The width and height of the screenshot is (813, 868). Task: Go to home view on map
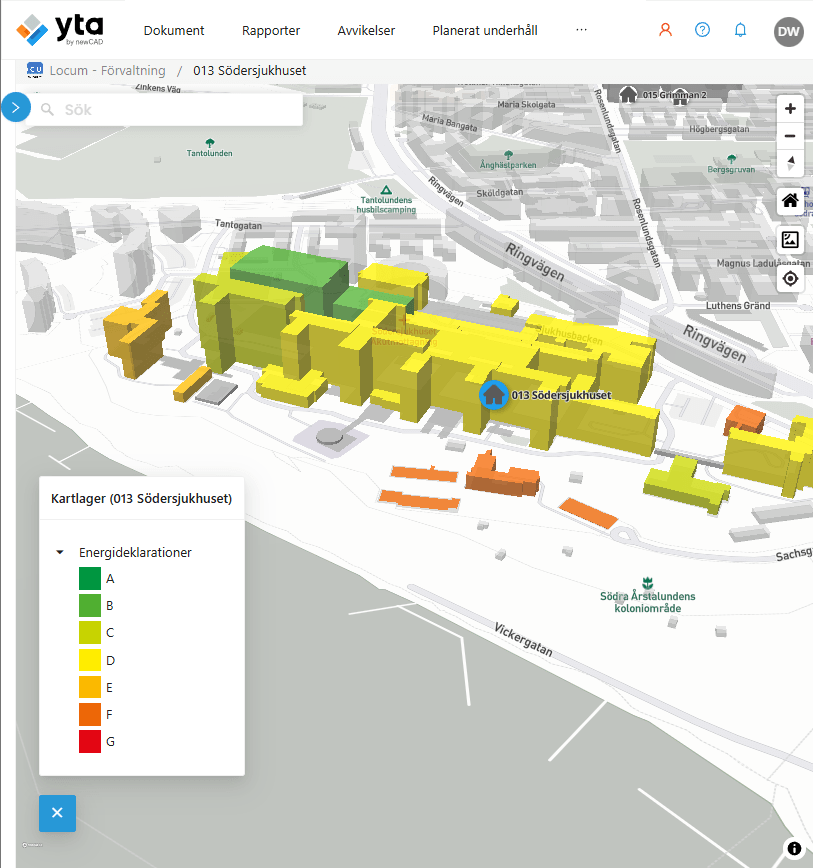790,200
